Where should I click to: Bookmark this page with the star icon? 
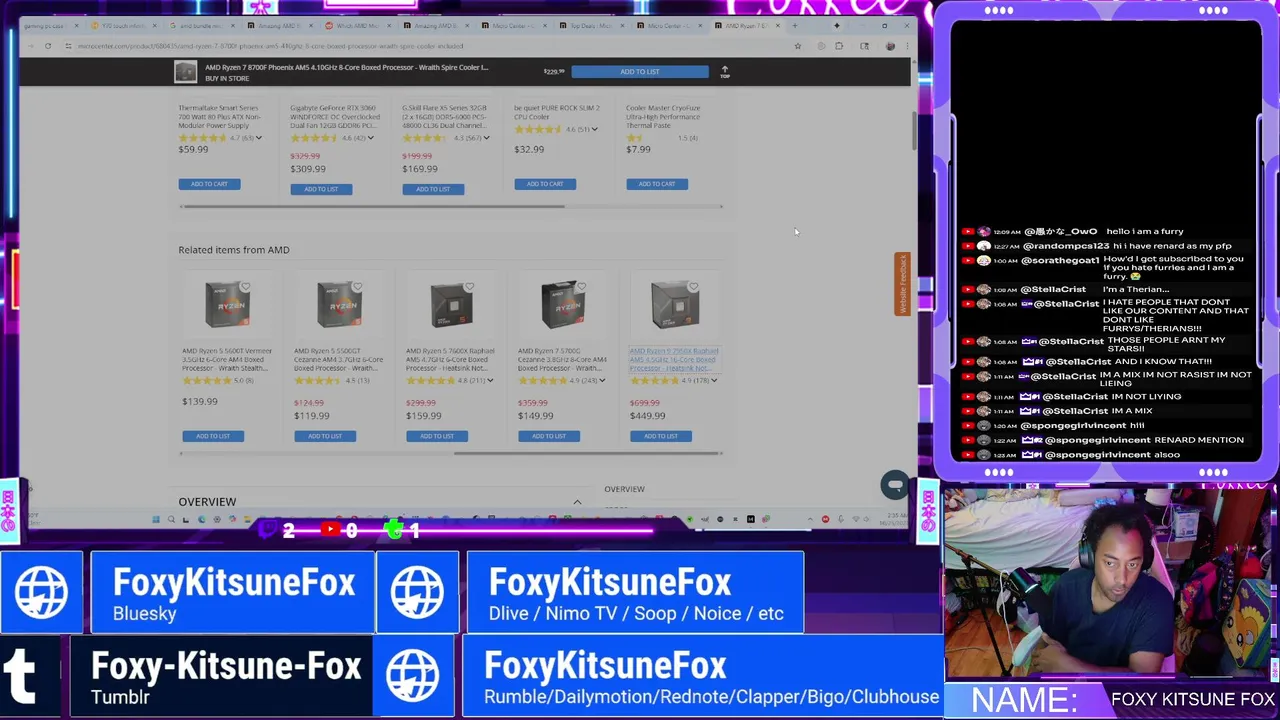click(x=797, y=46)
